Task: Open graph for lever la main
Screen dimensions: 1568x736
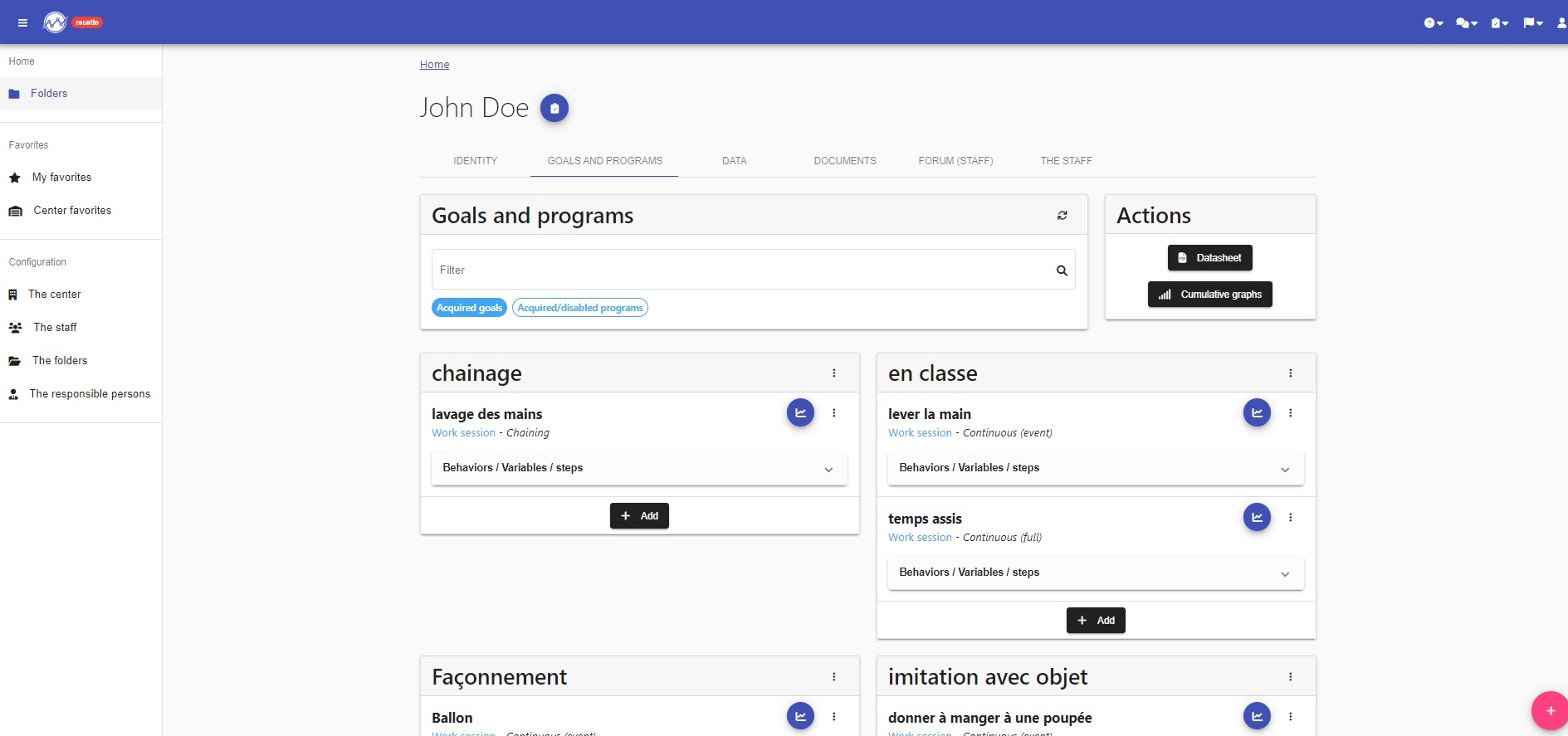Action: [x=1257, y=412]
